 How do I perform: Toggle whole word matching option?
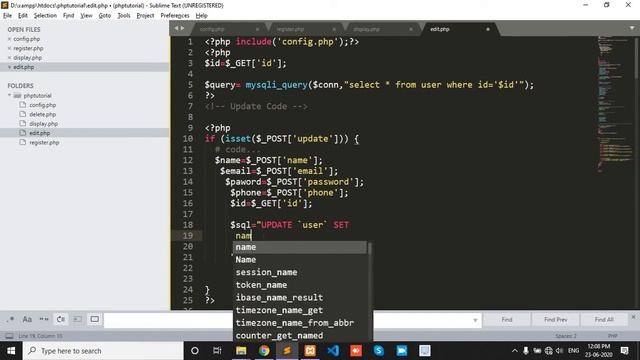(44, 319)
